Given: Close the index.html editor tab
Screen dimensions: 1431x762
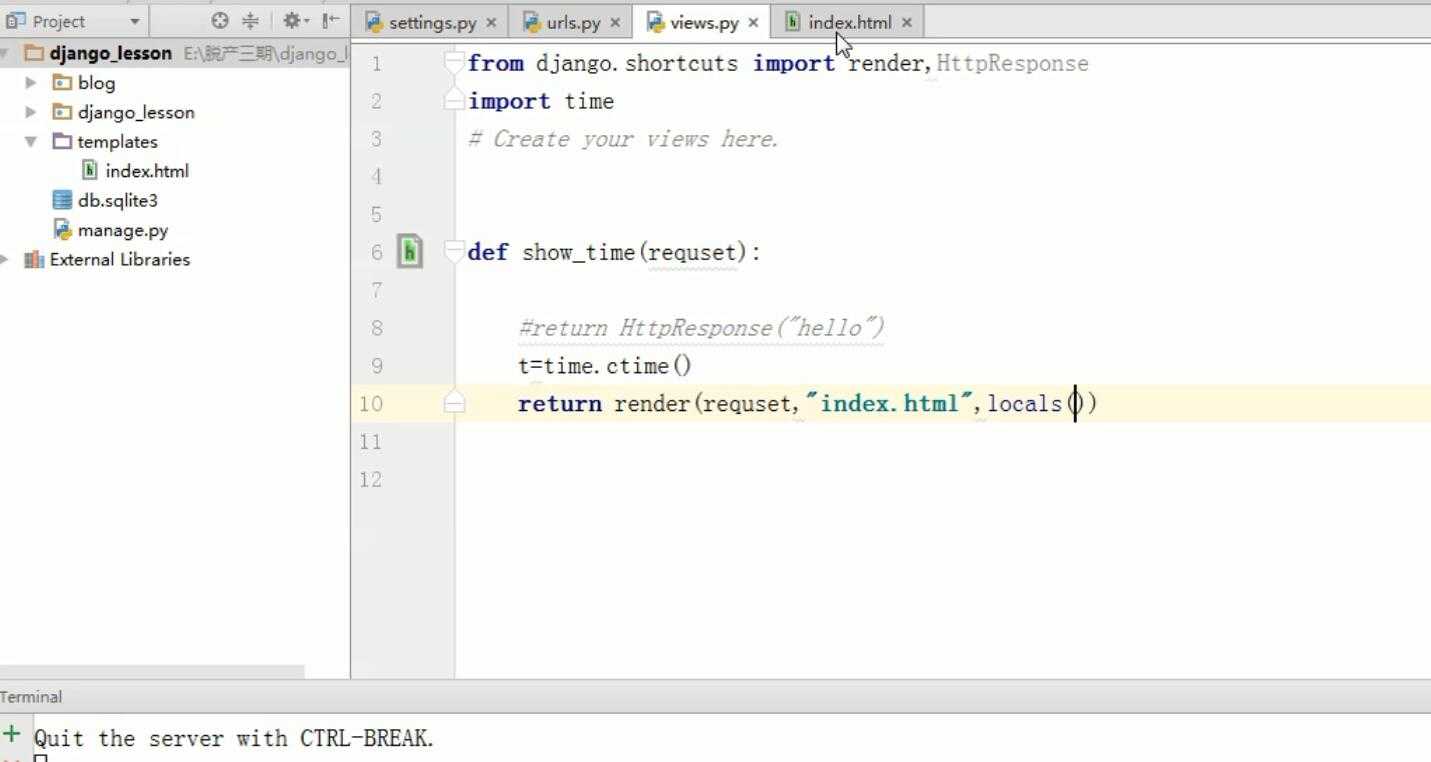Looking at the screenshot, I should [x=906, y=22].
